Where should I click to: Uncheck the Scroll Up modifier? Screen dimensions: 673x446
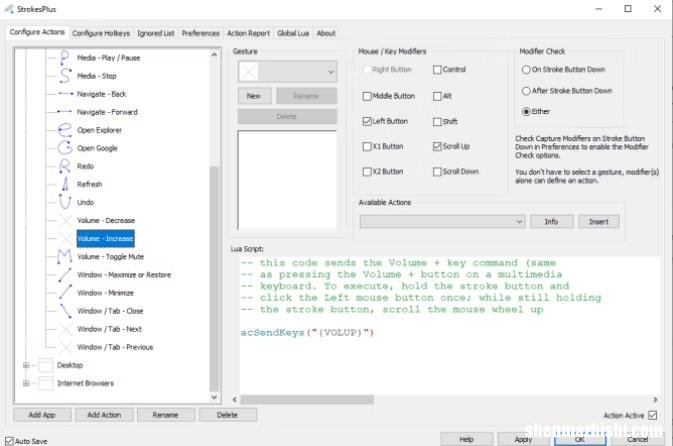[x=437, y=146]
